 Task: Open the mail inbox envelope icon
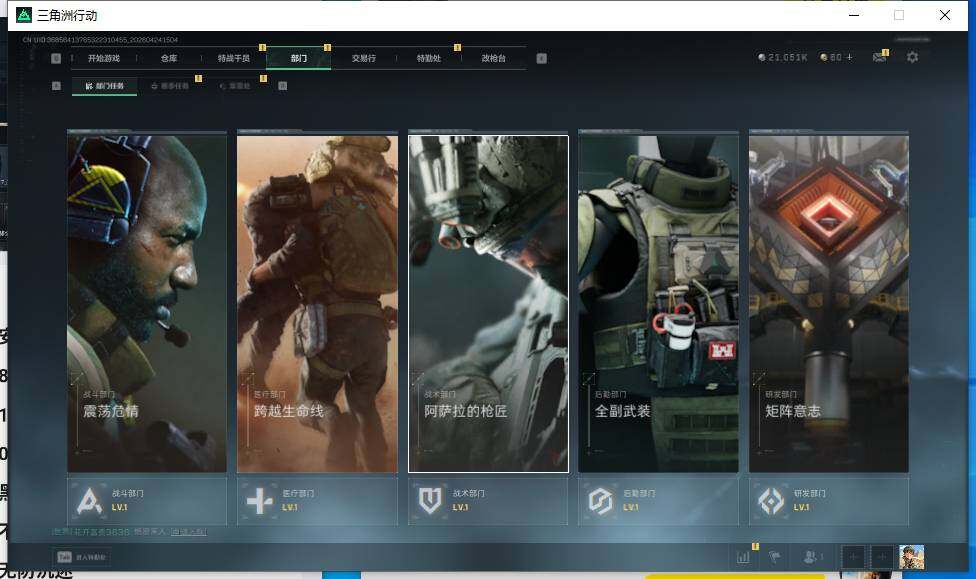point(879,57)
